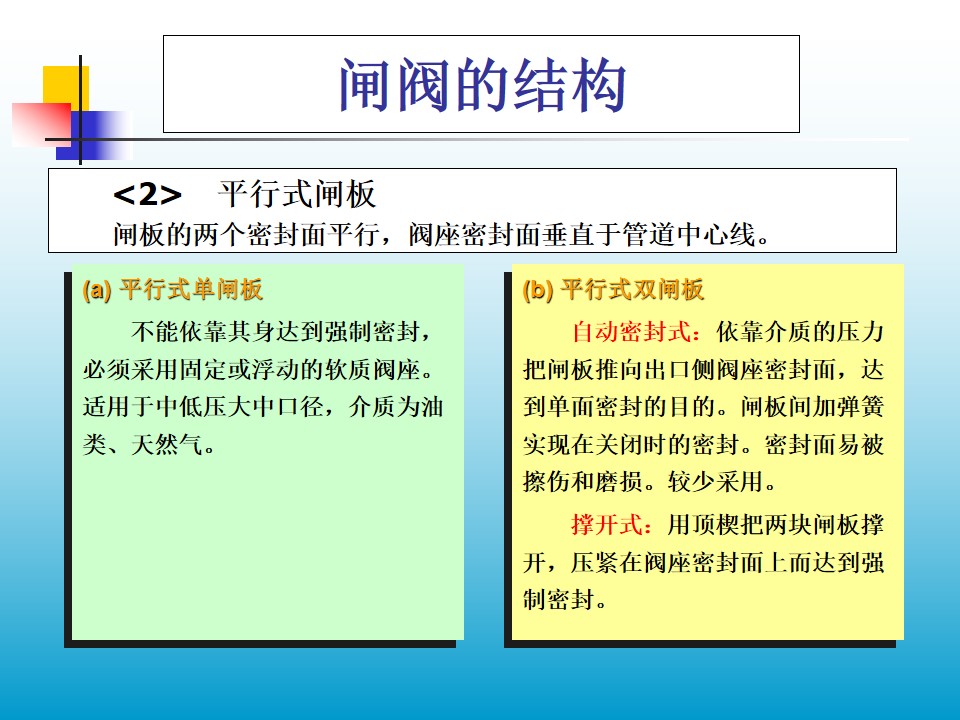
Task: Click the line starting with 开，压紧在阀座密封面
Action: [703, 562]
